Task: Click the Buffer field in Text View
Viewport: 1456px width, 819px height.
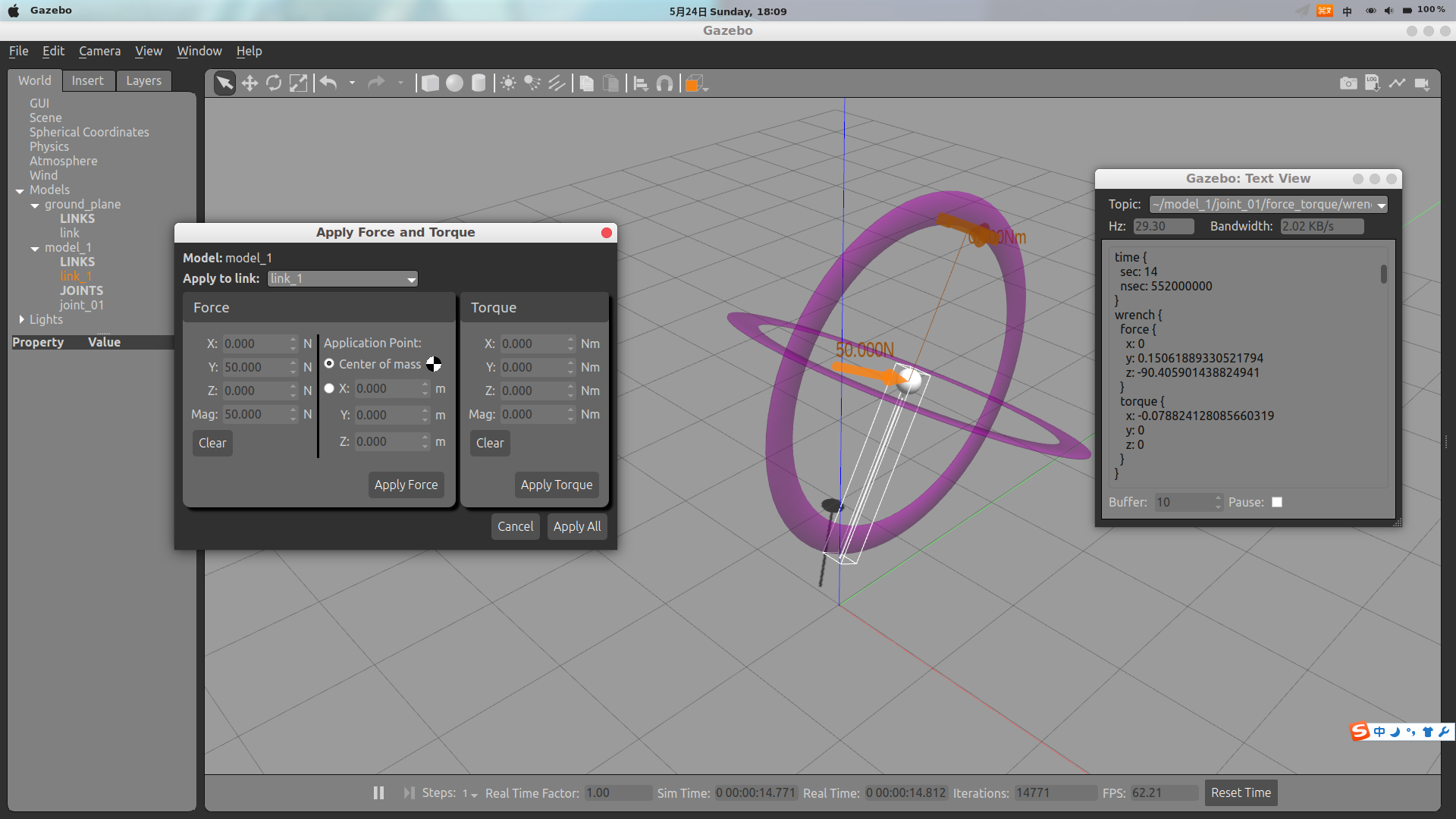Action: [1188, 502]
